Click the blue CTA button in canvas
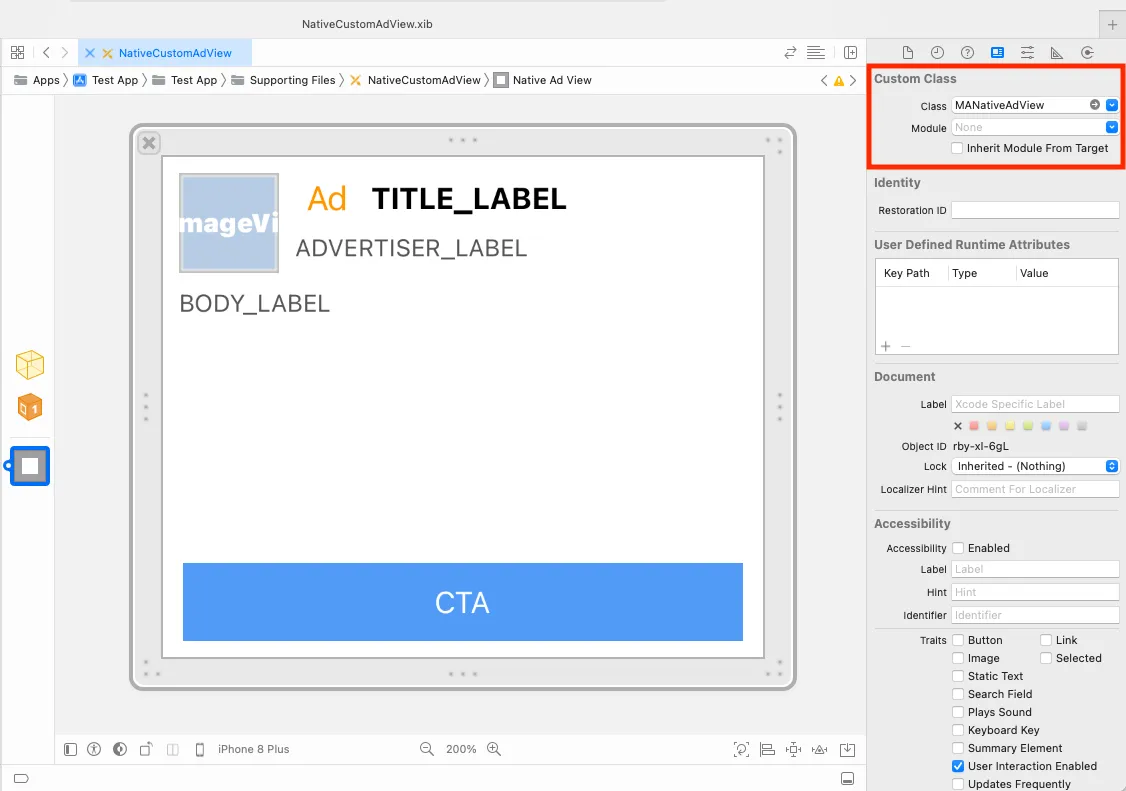The image size is (1126, 791). pos(462,602)
